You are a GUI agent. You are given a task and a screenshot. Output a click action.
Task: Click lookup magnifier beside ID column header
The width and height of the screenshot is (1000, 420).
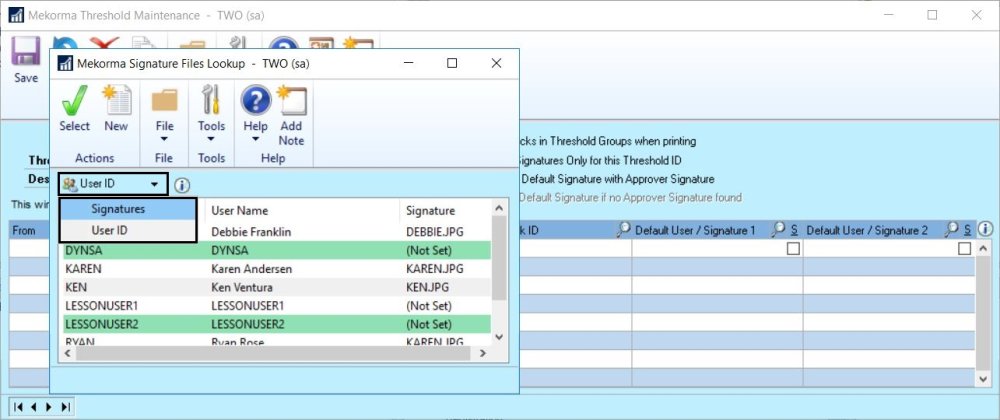623,229
